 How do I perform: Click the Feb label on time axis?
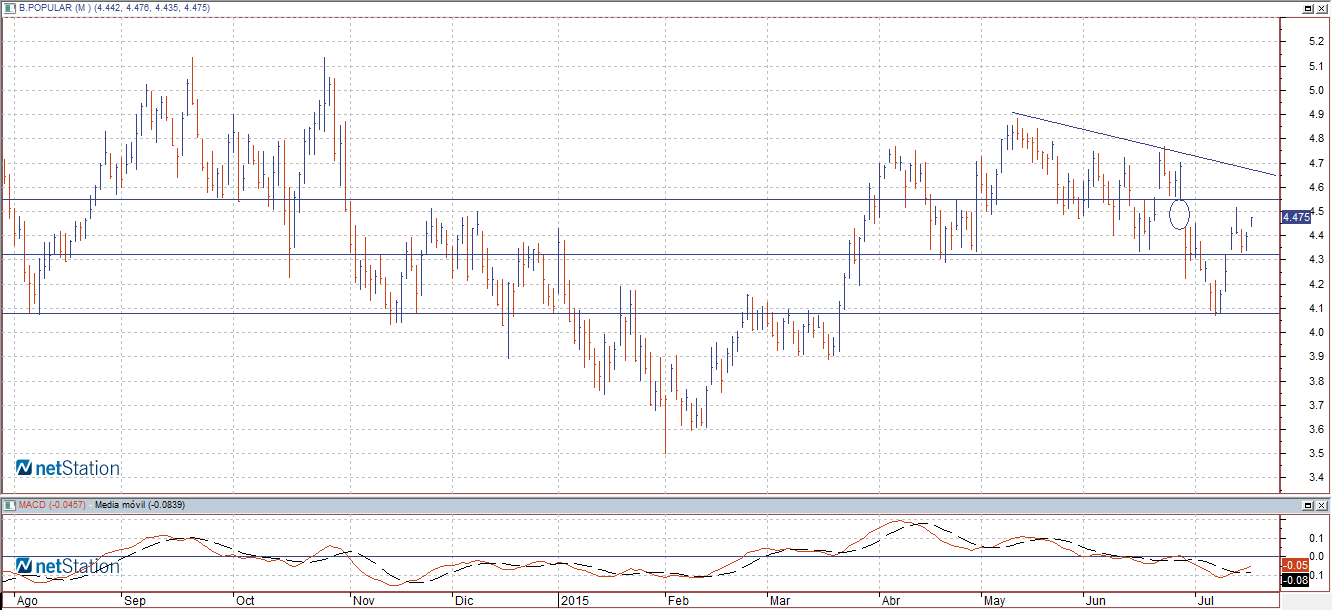678,602
